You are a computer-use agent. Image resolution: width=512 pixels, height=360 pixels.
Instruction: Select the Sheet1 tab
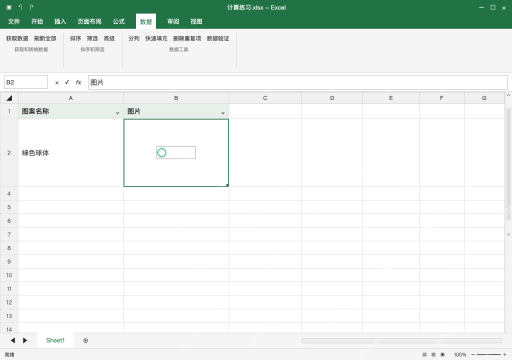pos(55,340)
